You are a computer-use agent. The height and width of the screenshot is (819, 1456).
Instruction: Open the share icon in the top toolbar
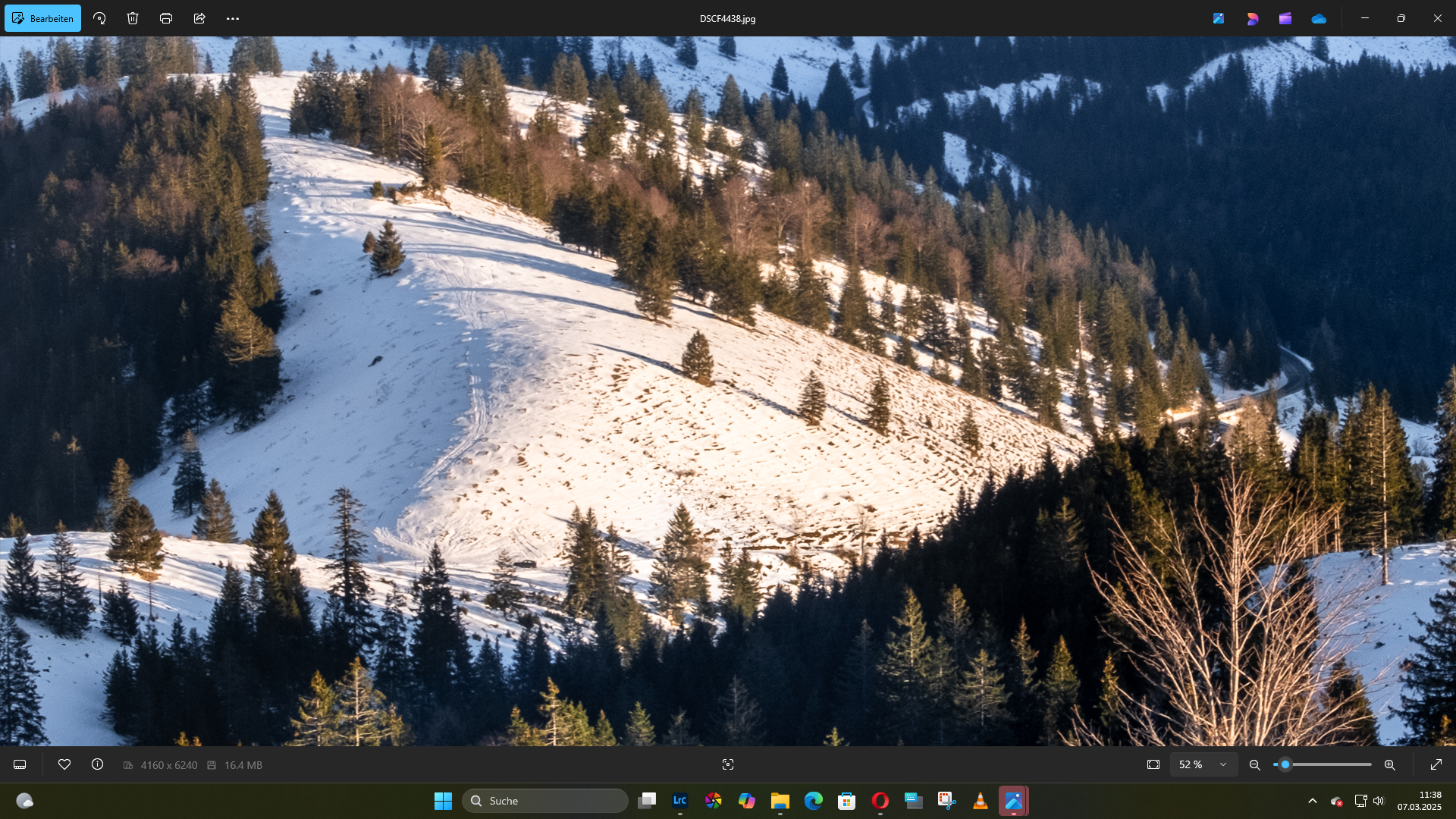pyautogui.click(x=199, y=18)
